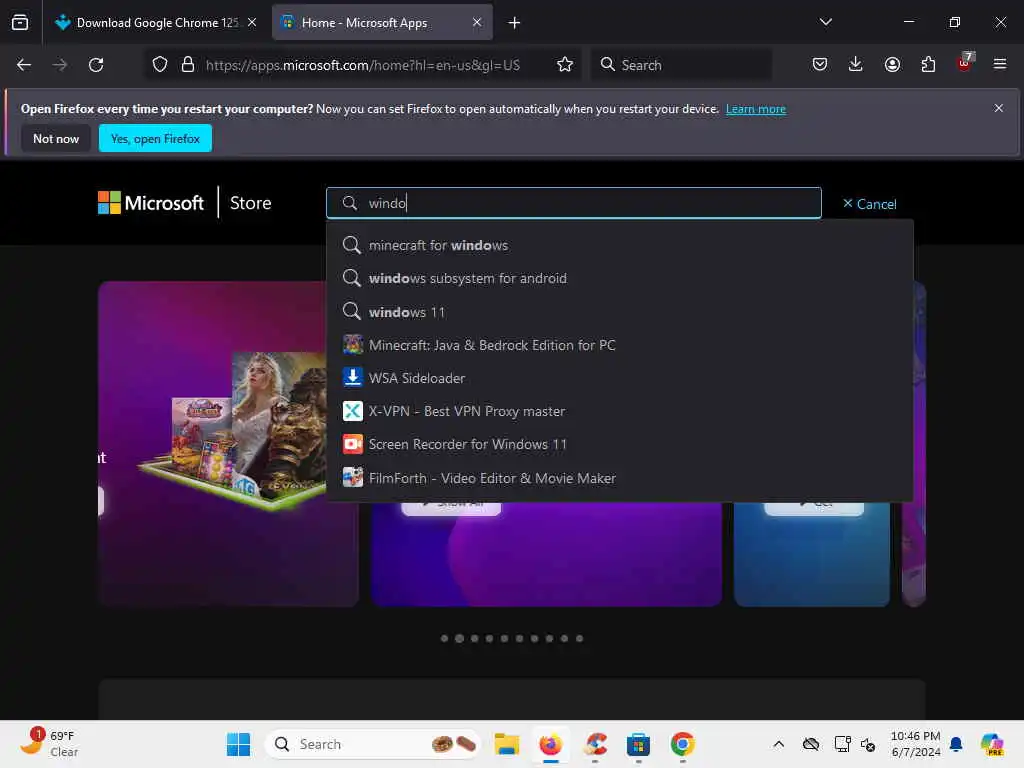Open Screen Recorder for Windows 11 result

tap(620, 445)
